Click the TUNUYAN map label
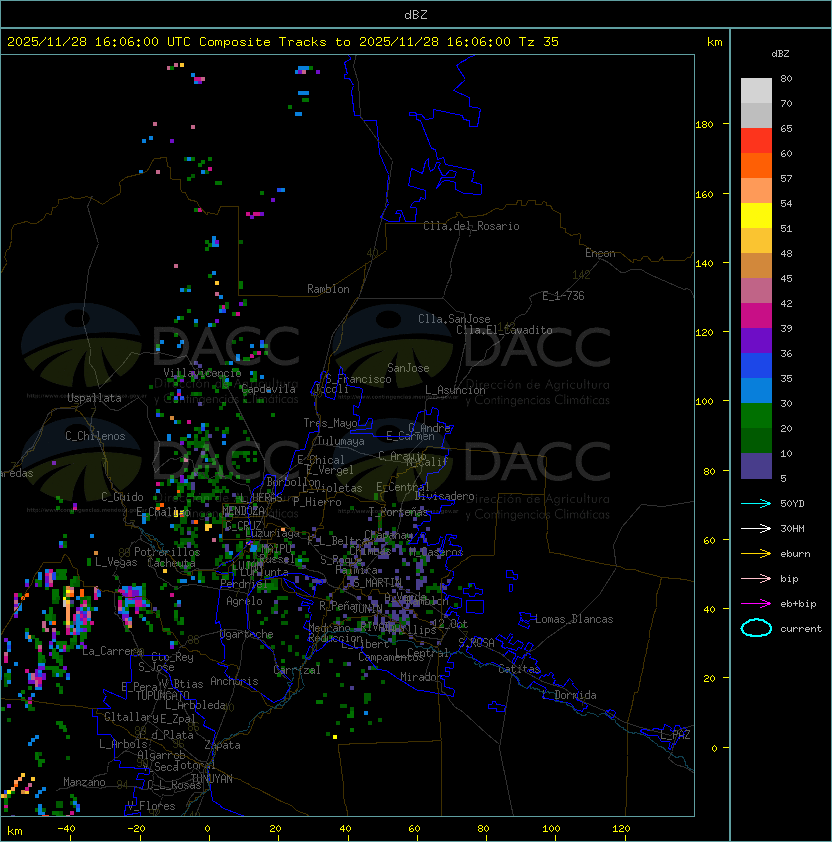832x842 pixels. (212, 779)
